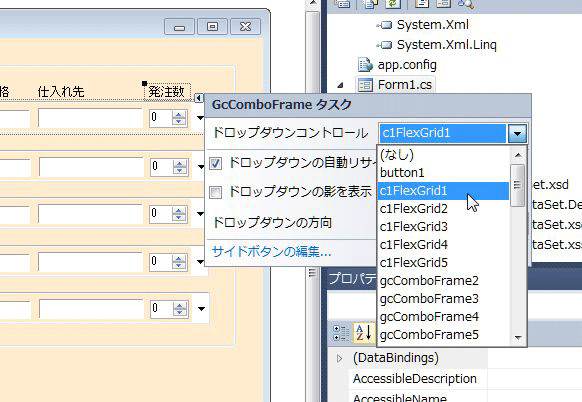Pick gcComboFrame4 in the list

(x=443, y=317)
